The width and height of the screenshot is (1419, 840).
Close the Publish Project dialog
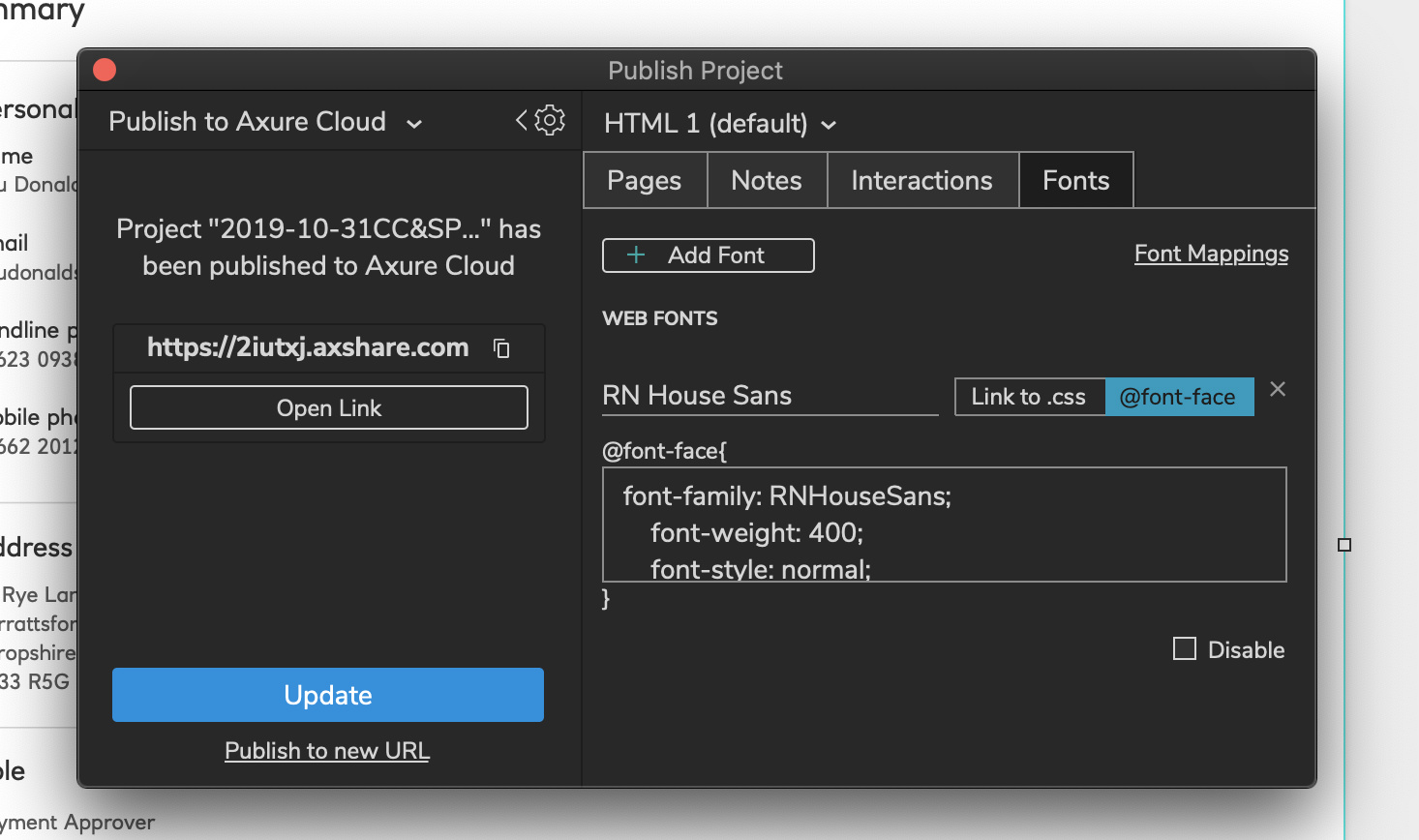click(105, 70)
